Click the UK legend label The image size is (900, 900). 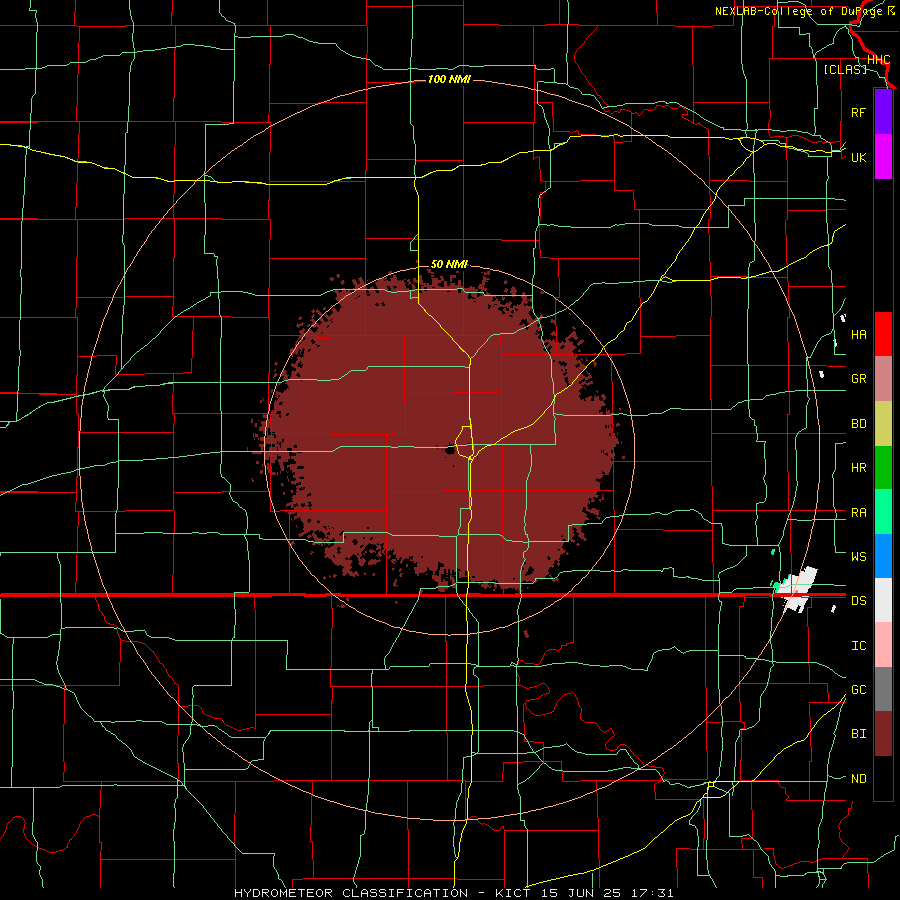click(x=858, y=157)
